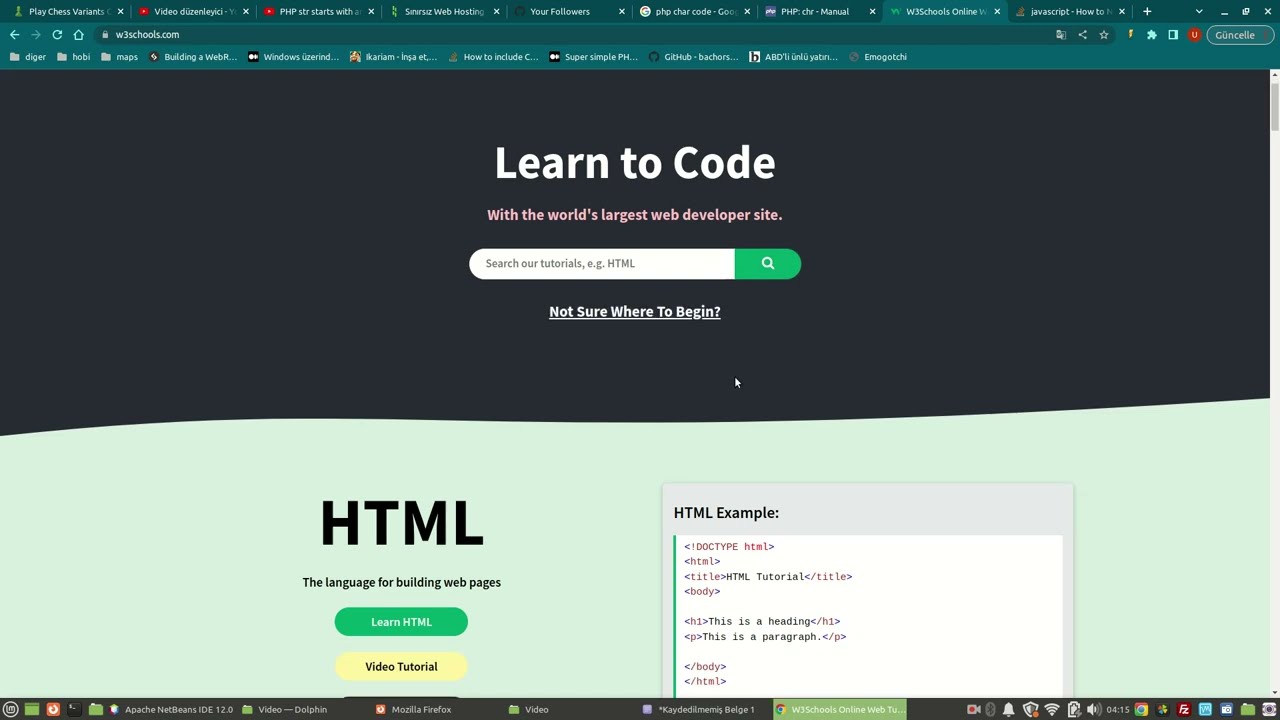Go back with the browser back arrow

pyautogui.click(x=14, y=34)
